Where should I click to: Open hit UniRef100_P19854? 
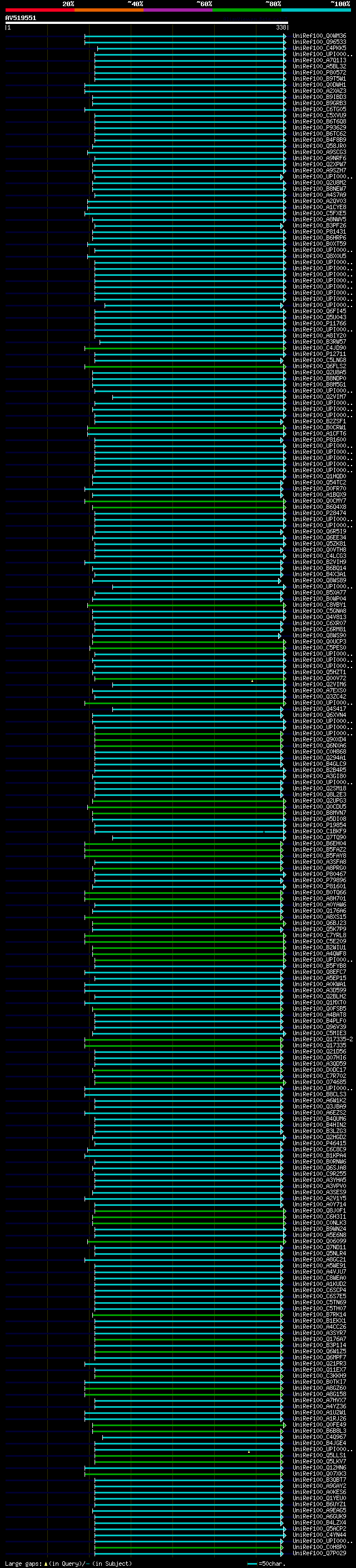point(319,825)
